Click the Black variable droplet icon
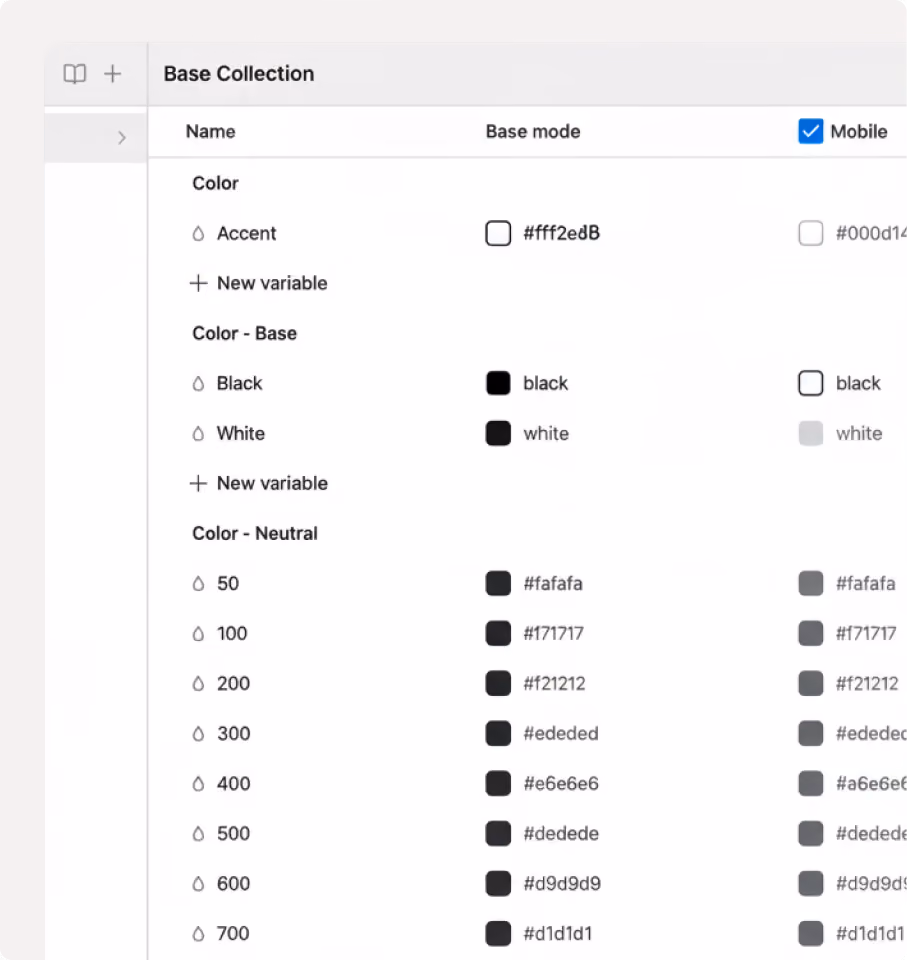The height and width of the screenshot is (960, 907). pyautogui.click(x=198, y=383)
